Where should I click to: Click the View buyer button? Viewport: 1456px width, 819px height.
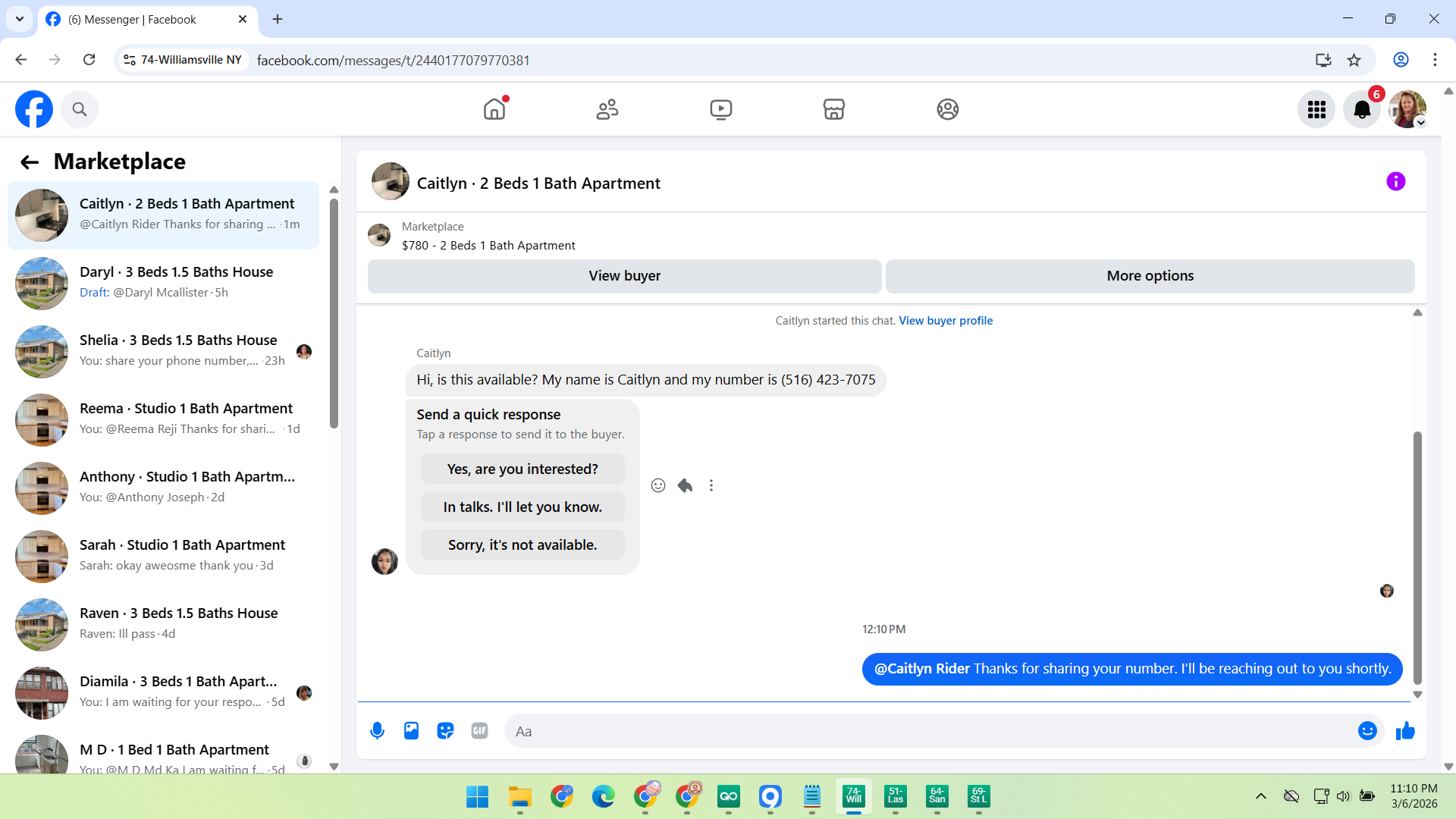(624, 276)
